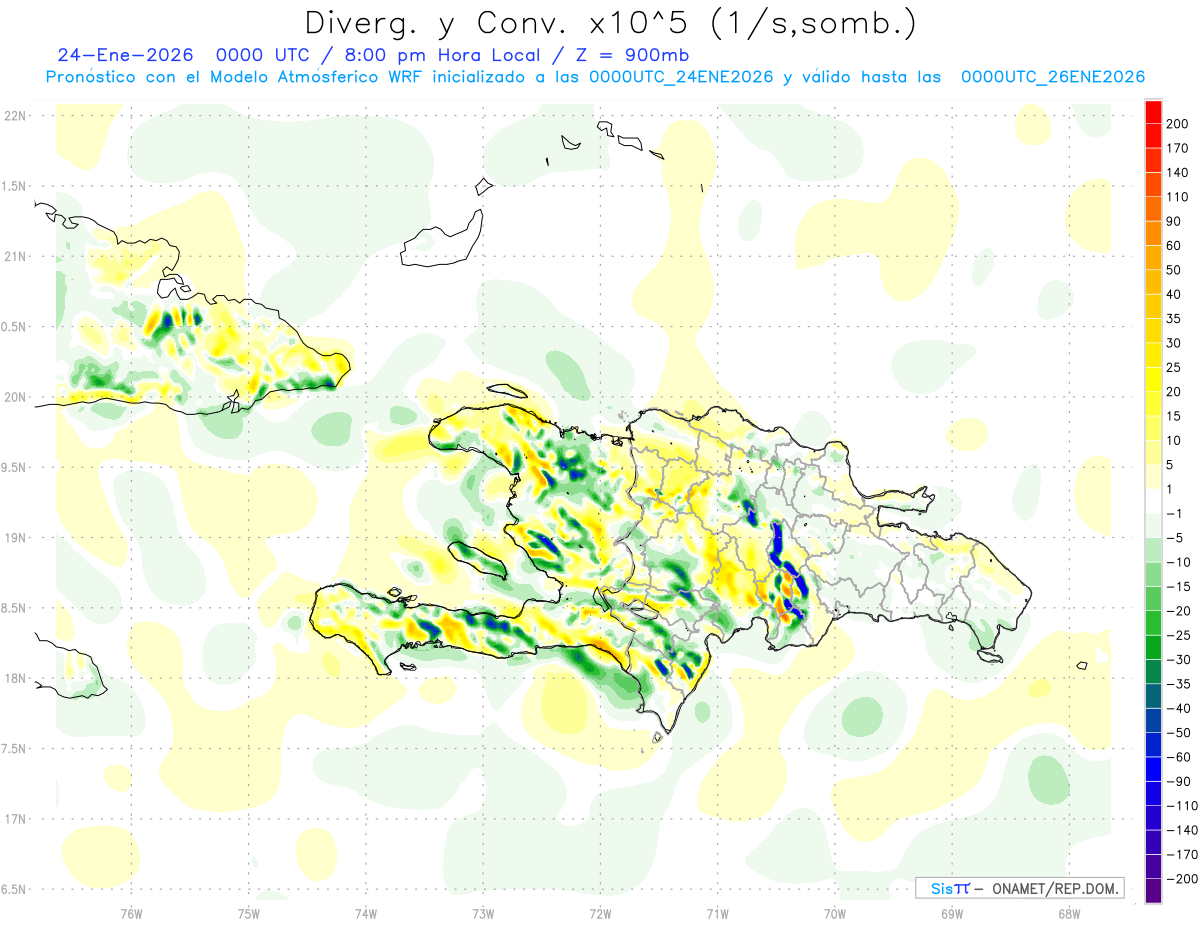
Task: Click the -35 value on the color scale
Action: (x=1177, y=684)
